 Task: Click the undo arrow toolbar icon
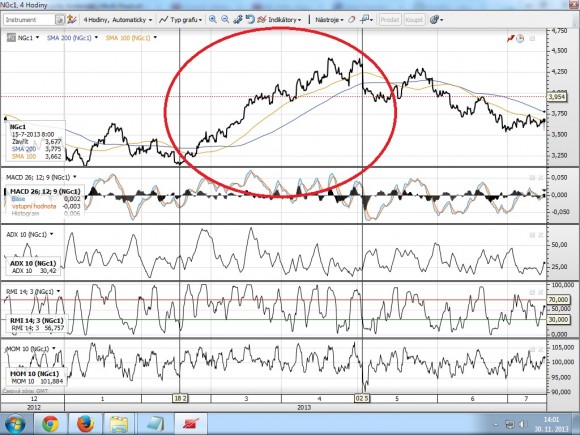250,20
